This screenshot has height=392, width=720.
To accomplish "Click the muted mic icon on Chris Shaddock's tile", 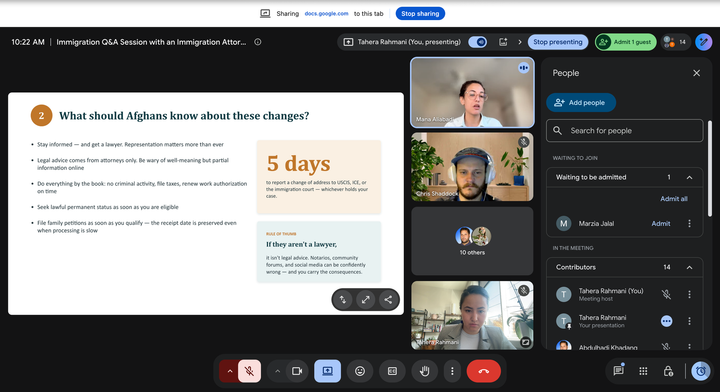I will (x=523, y=142).
